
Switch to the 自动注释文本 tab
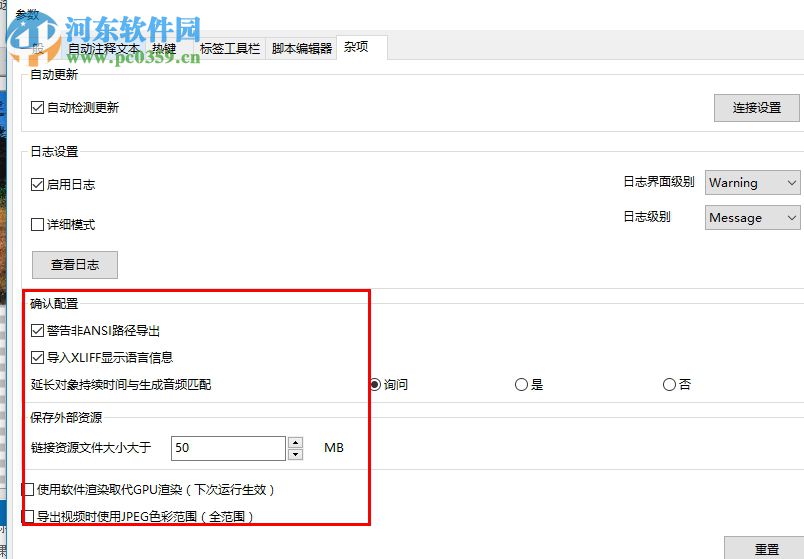[104, 49]
